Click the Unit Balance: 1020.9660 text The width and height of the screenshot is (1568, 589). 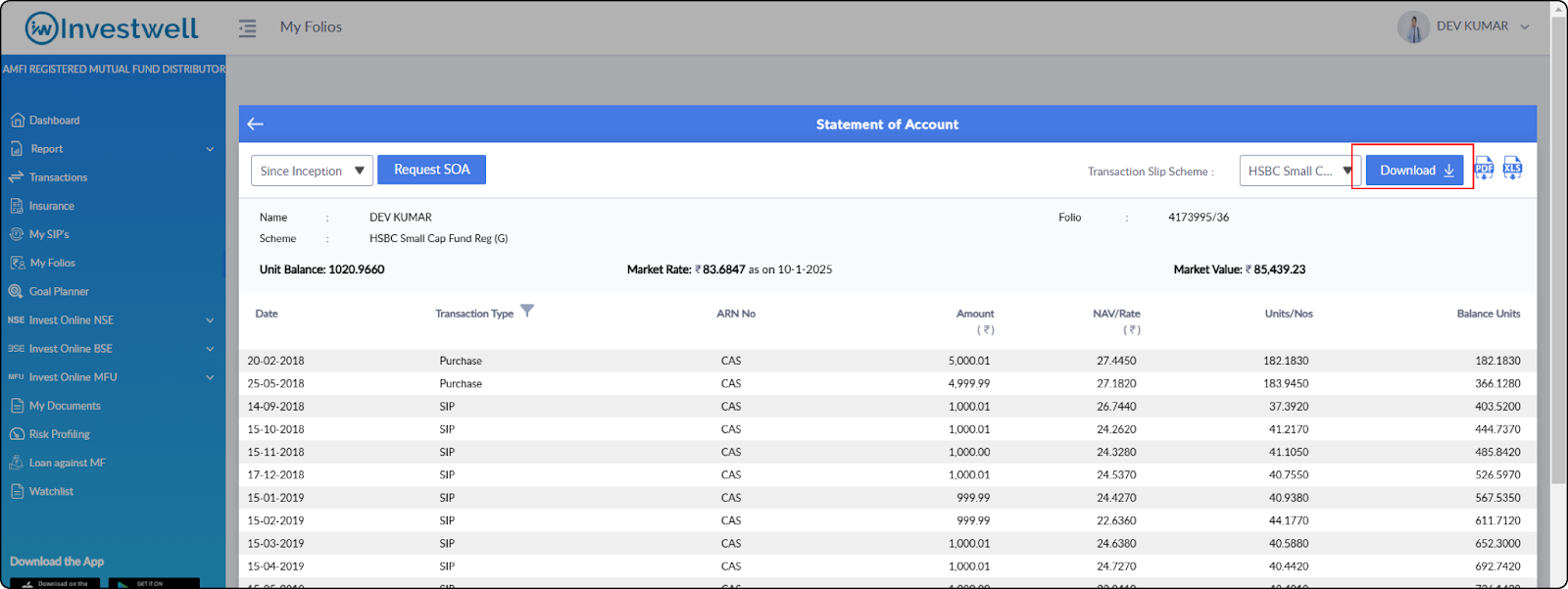(x=321, y=270)
